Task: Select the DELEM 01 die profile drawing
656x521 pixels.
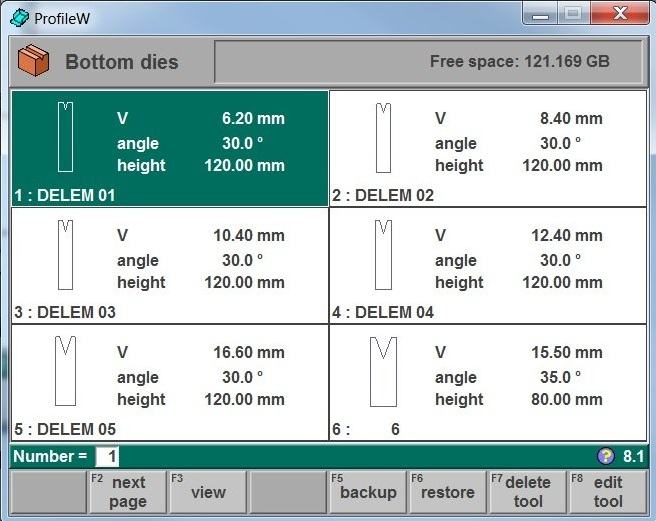Action: point(65,137)
